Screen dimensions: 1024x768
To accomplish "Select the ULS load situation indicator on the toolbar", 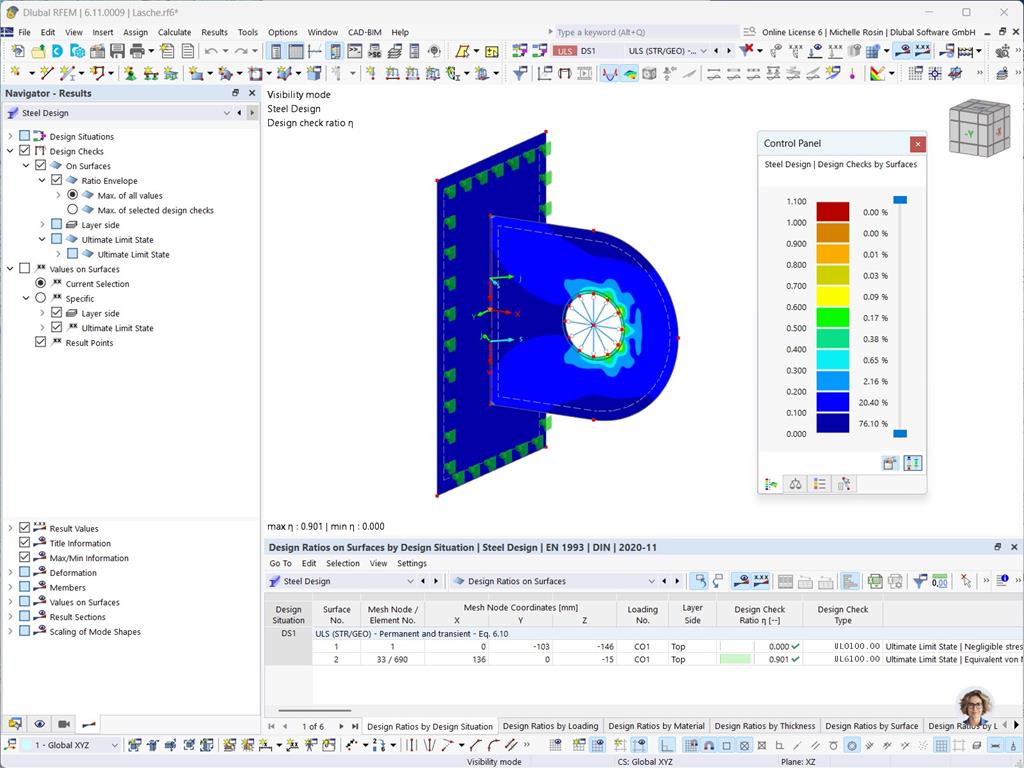I will [564, 50].
